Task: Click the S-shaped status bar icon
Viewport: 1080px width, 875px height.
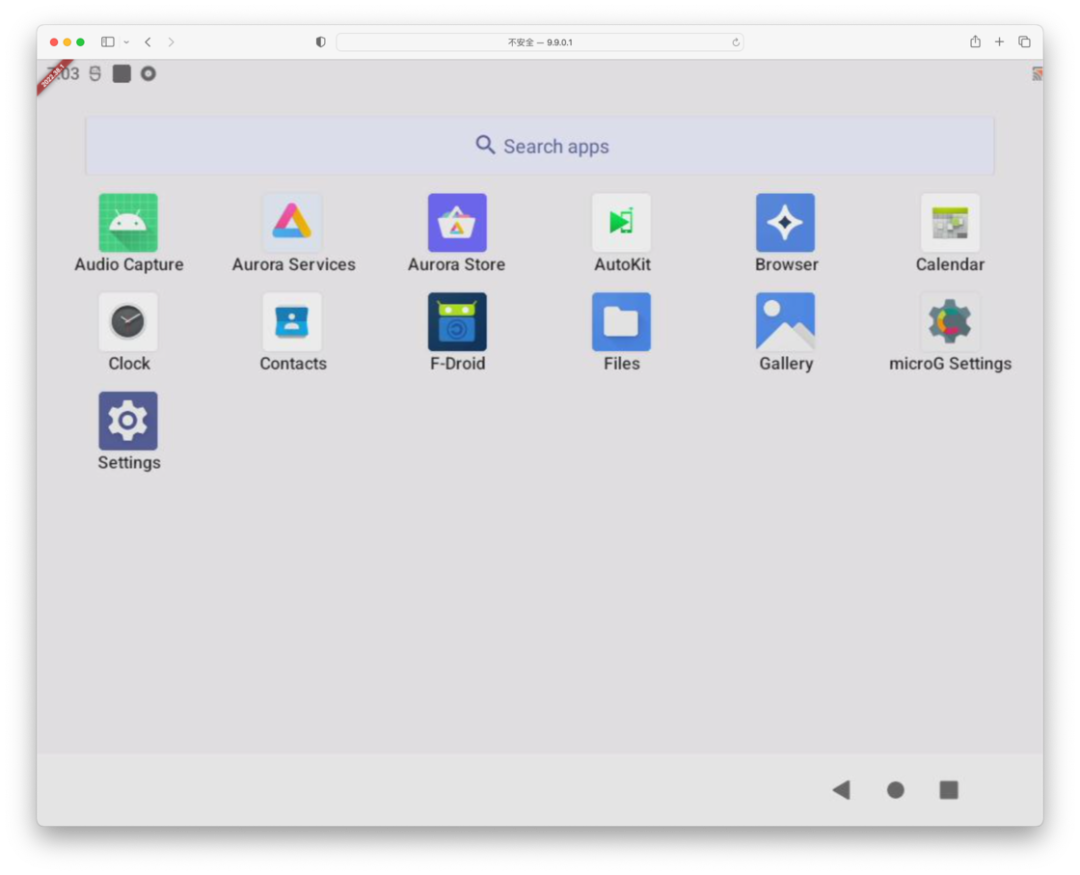Action: click(x=95, y=74)
